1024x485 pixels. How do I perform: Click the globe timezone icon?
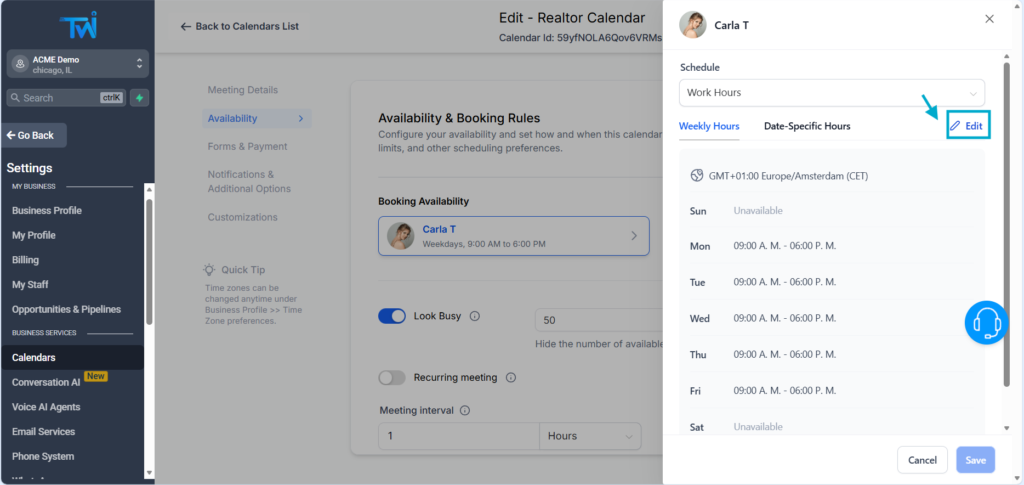[x=697, y=176]
